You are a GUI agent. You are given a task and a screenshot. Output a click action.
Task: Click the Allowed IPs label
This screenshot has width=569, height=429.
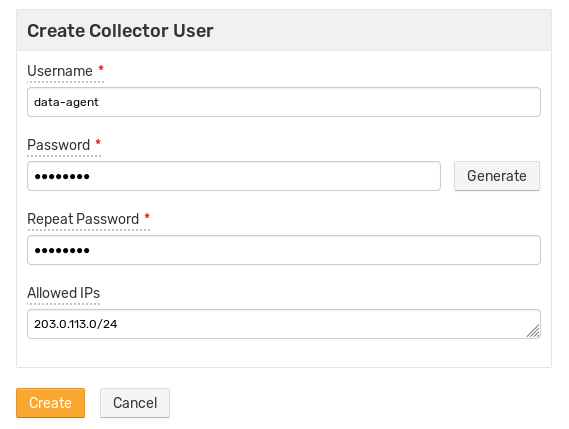[x=64, y=293]
